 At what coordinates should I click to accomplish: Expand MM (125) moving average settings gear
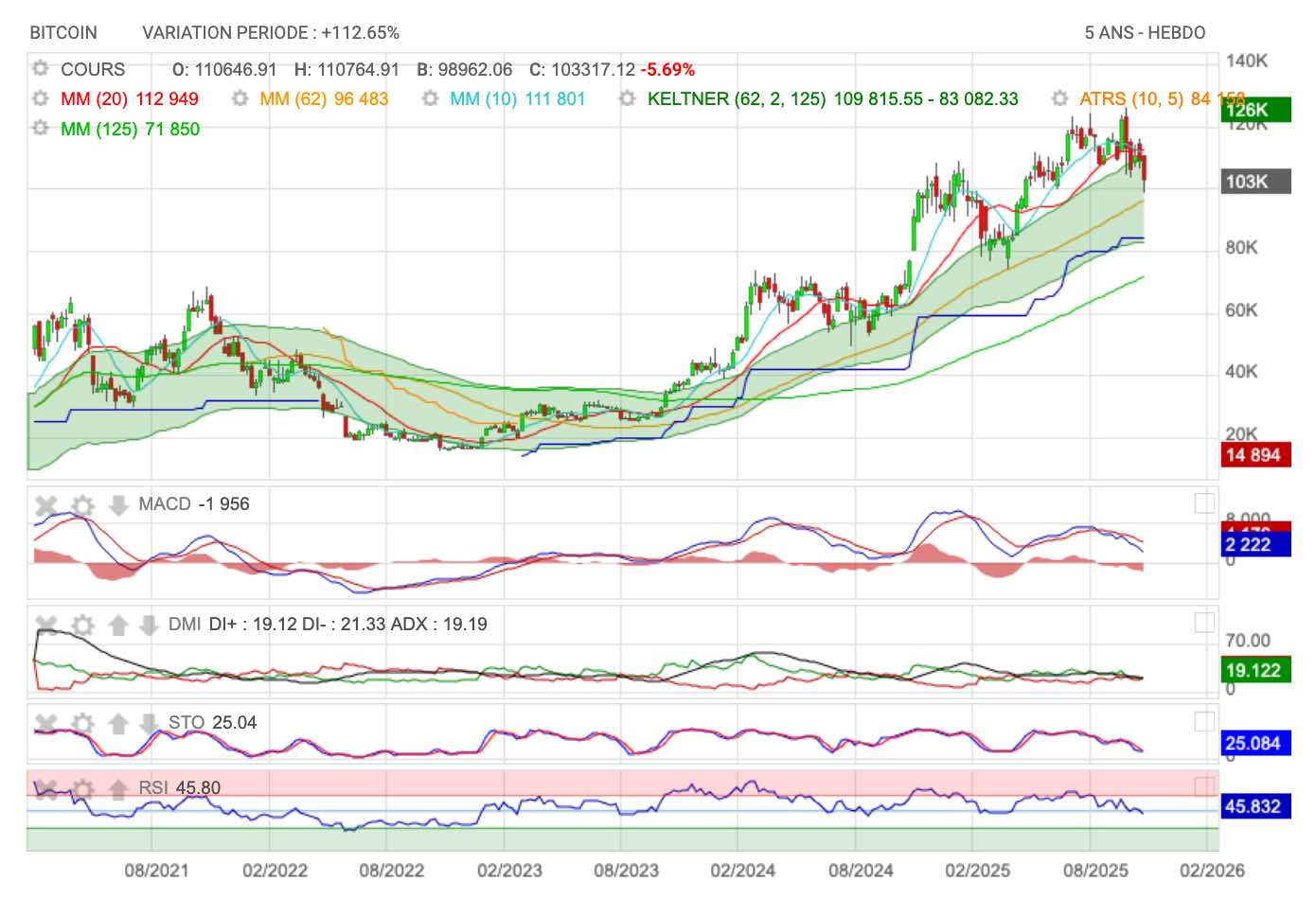[x=40, y=128]
